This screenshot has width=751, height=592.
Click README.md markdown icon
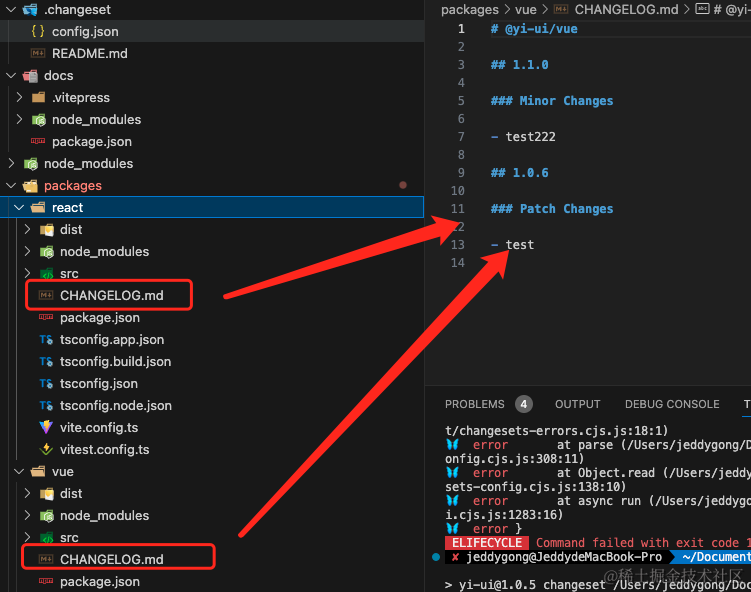(x=38, y=53)
